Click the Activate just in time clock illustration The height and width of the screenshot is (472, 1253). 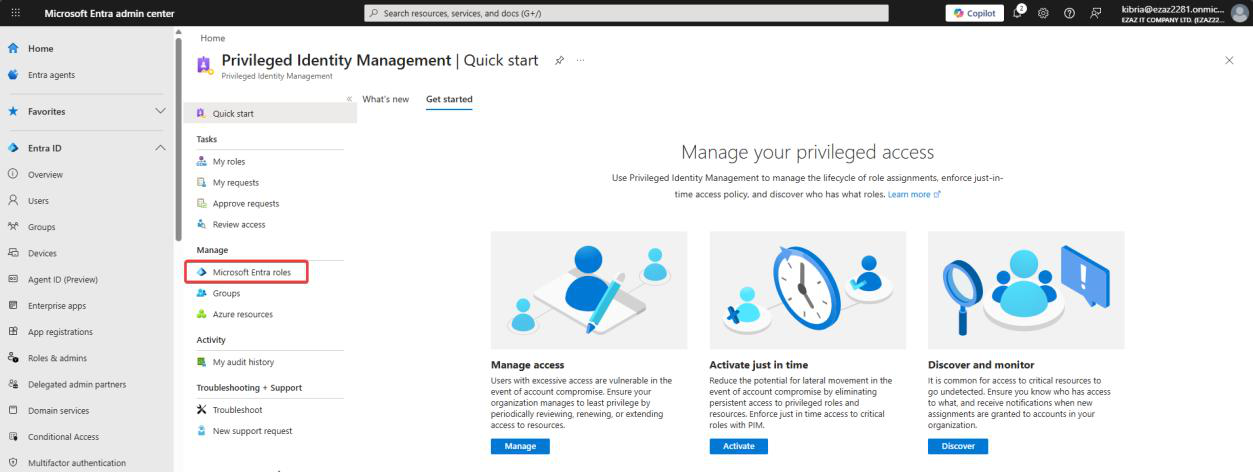click(x=807, y=290)
